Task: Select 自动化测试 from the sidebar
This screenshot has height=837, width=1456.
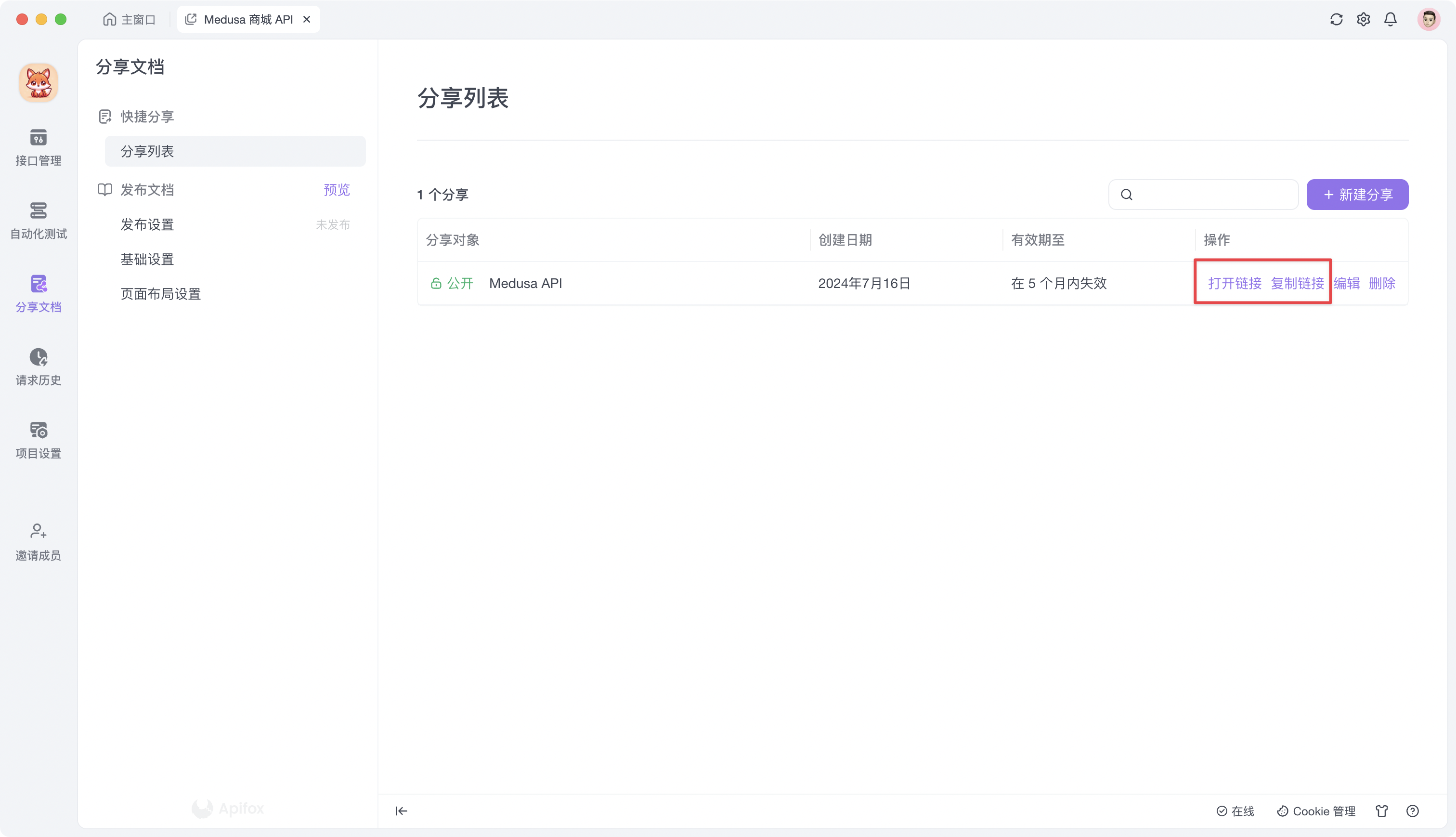Action: tap(38, 221)
